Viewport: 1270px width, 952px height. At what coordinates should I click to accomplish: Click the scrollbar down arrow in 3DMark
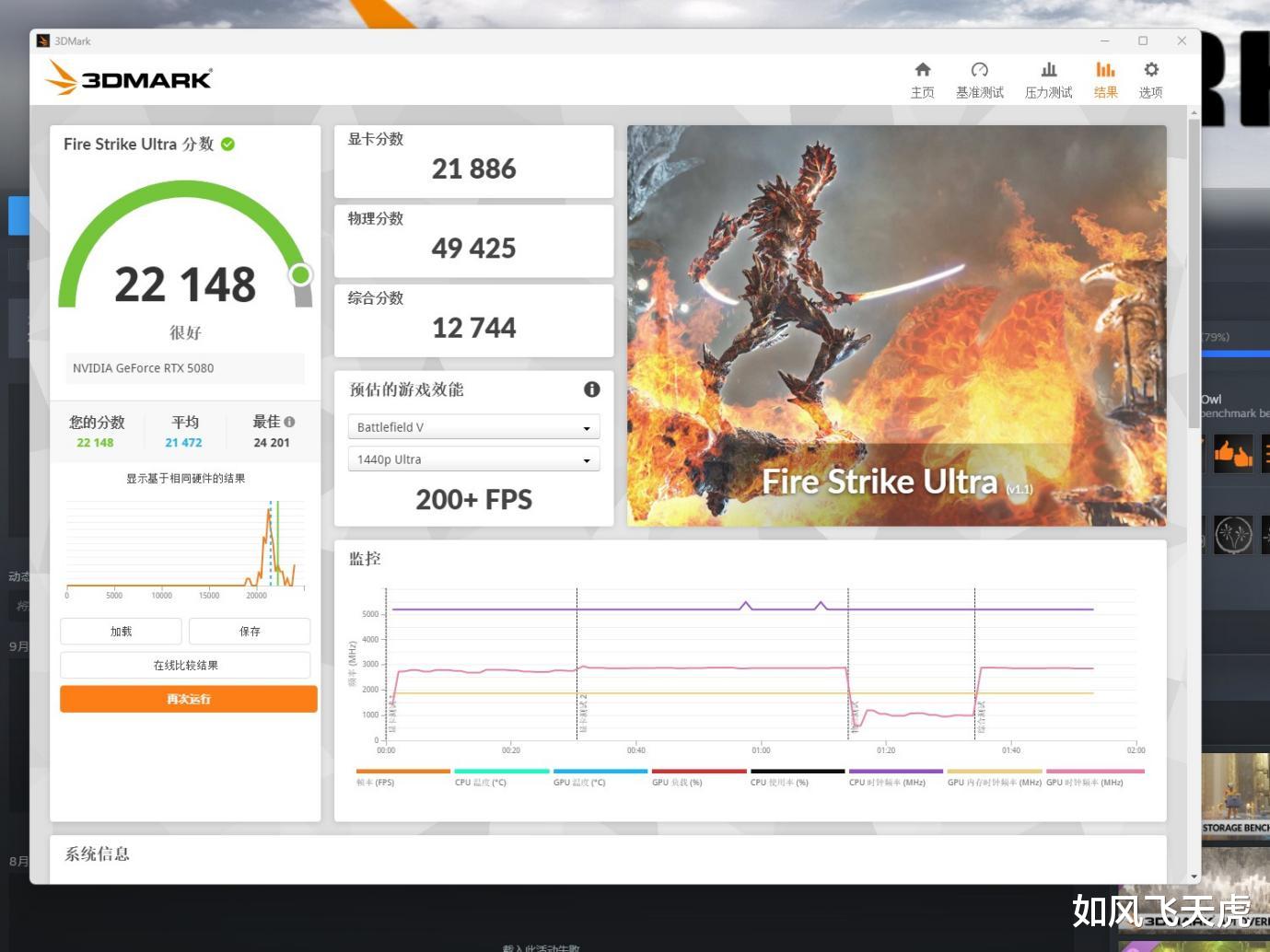[1194, 877]
